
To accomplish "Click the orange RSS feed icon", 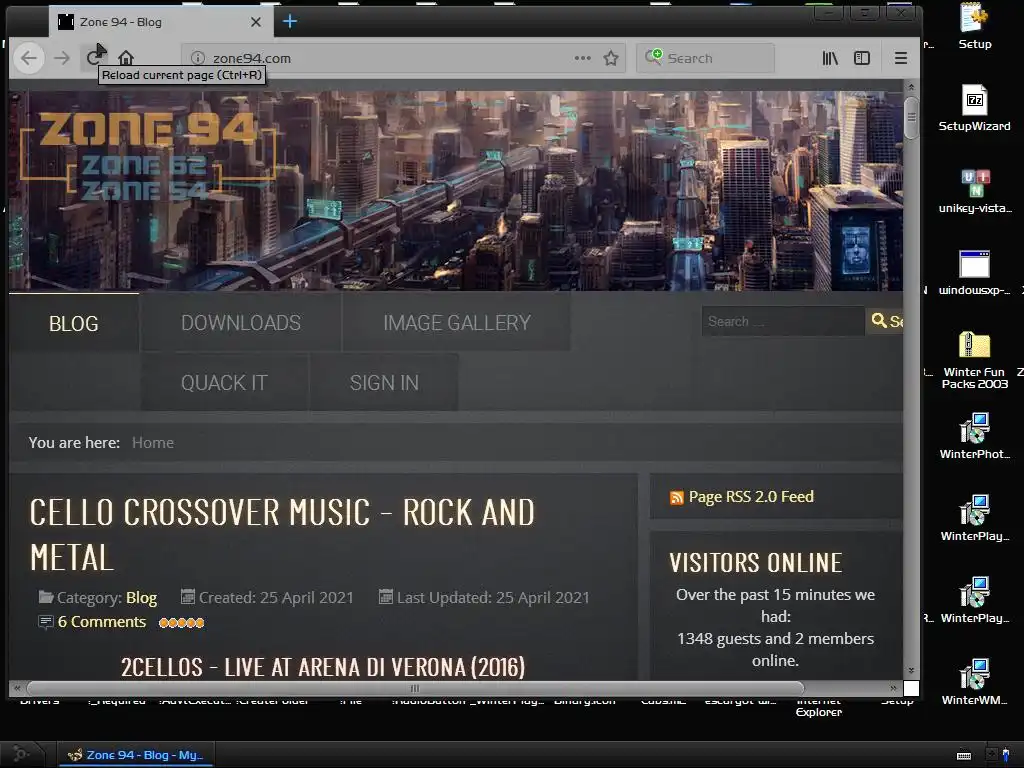I will (677, 498).
